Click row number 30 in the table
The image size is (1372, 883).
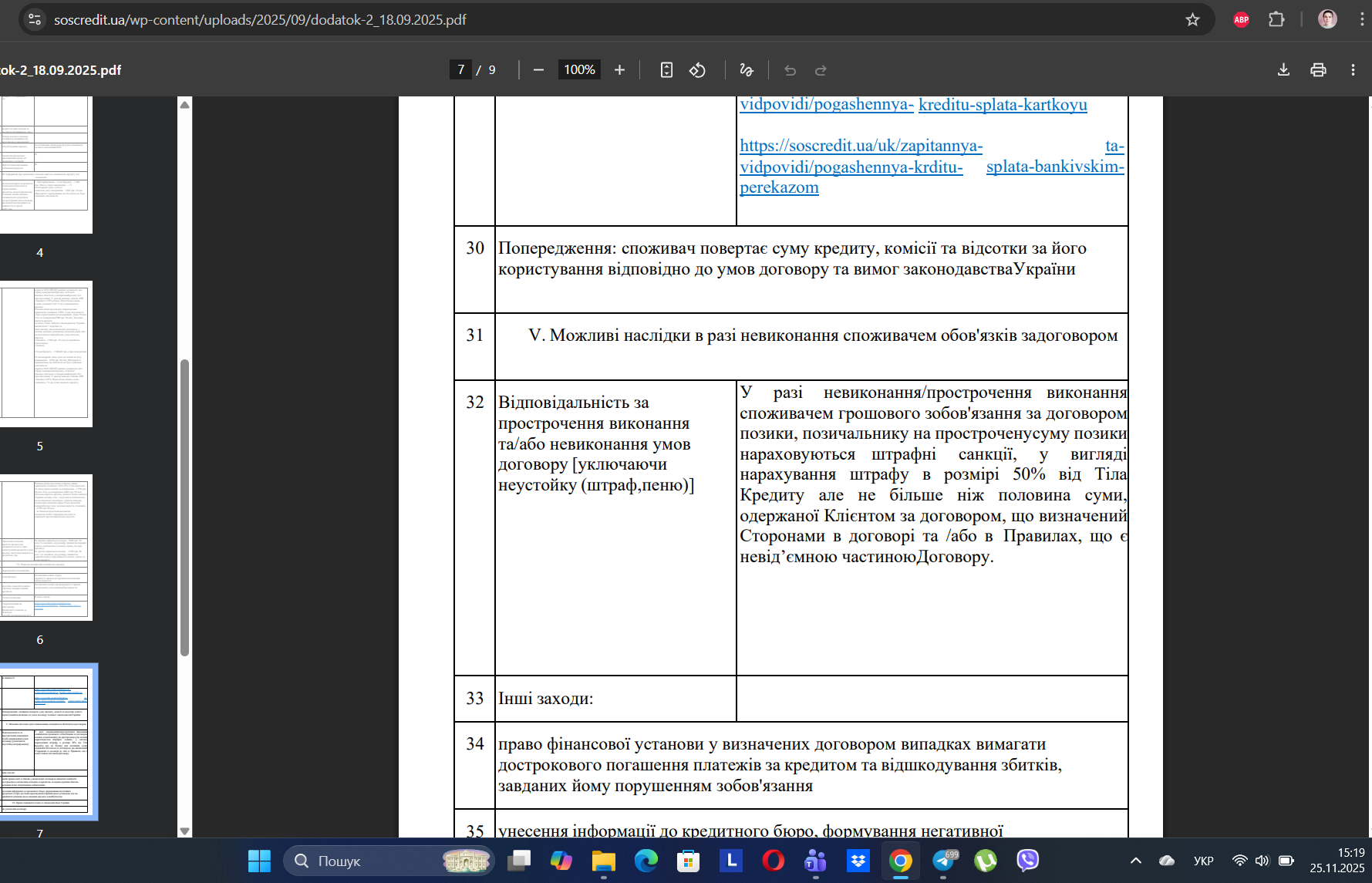pos(475,248)
